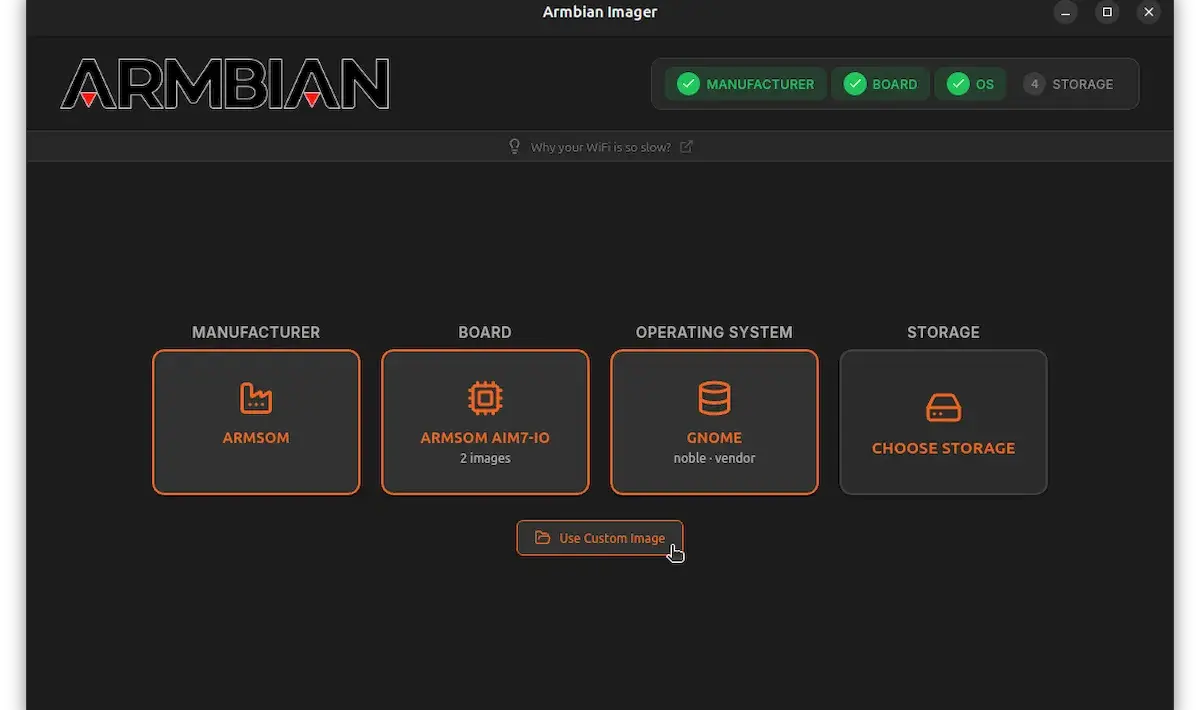
Task: Open the Manufacturer step in the progress bar
Action: (x=746, y=84)
